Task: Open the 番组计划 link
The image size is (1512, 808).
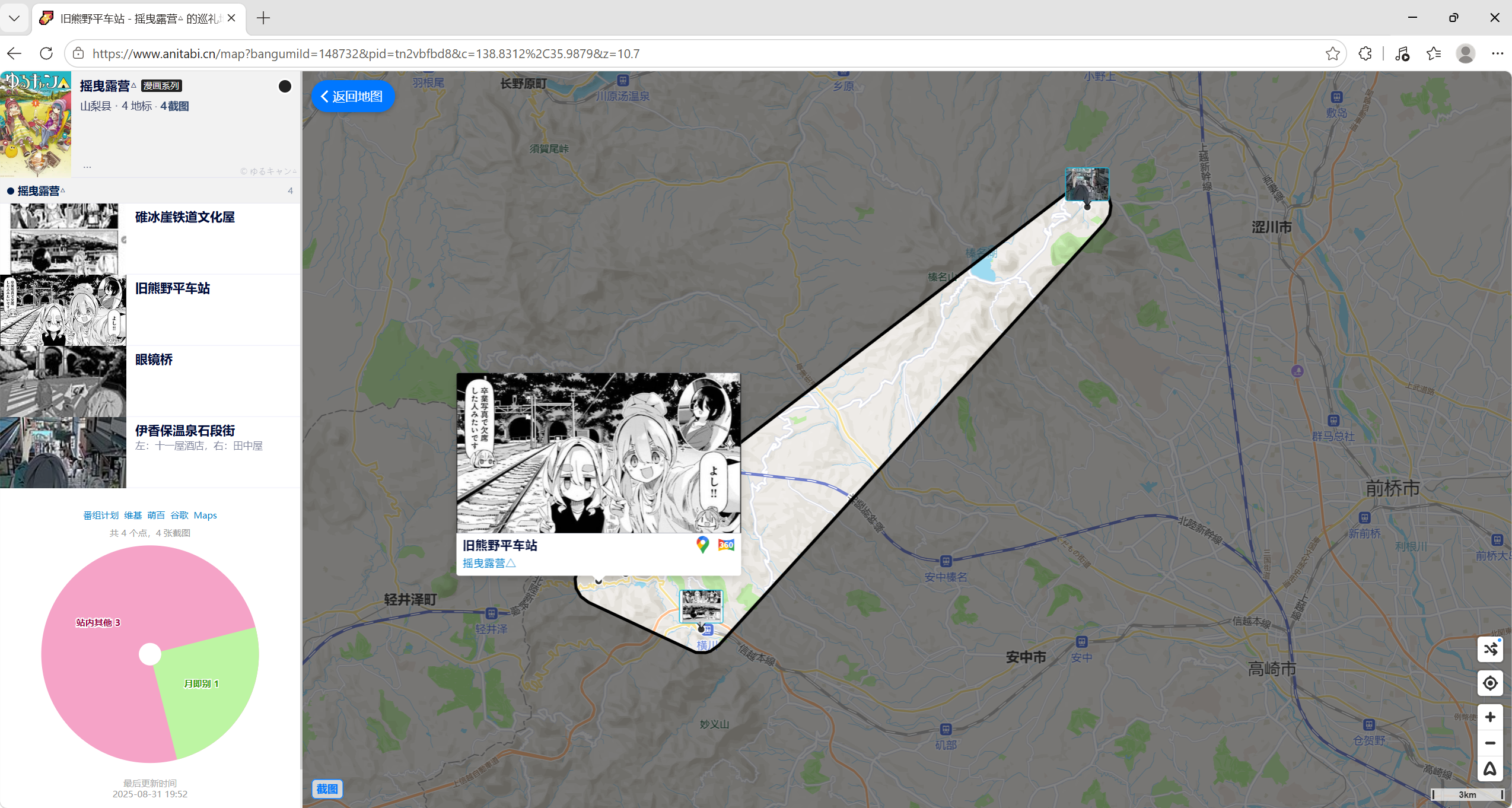Action: point(101,516)
